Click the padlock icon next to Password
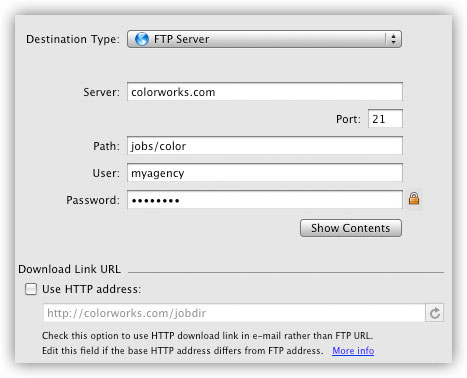The width and height of the screenshot is (467, 378). 414,199
